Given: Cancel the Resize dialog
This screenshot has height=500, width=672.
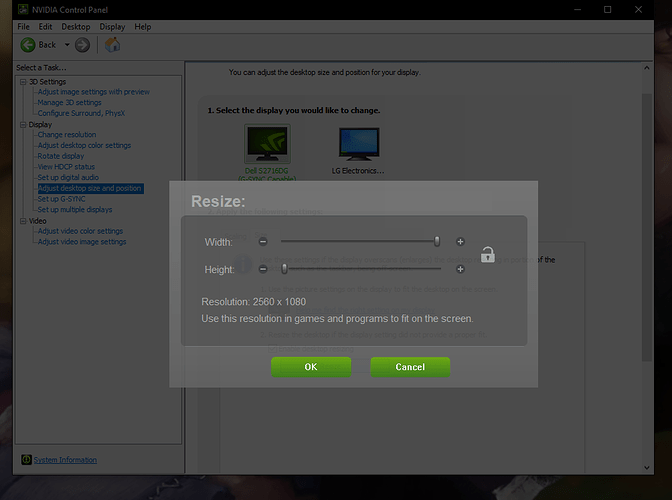Looking at the screenshot, I should click(x=410, y=367).
